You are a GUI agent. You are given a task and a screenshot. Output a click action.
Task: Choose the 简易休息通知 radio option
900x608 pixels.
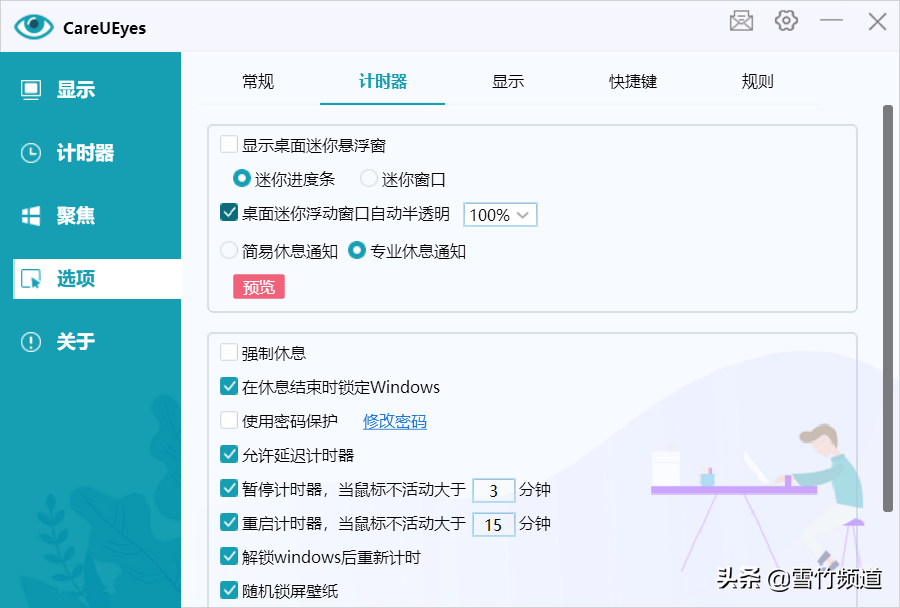[229, 251]
